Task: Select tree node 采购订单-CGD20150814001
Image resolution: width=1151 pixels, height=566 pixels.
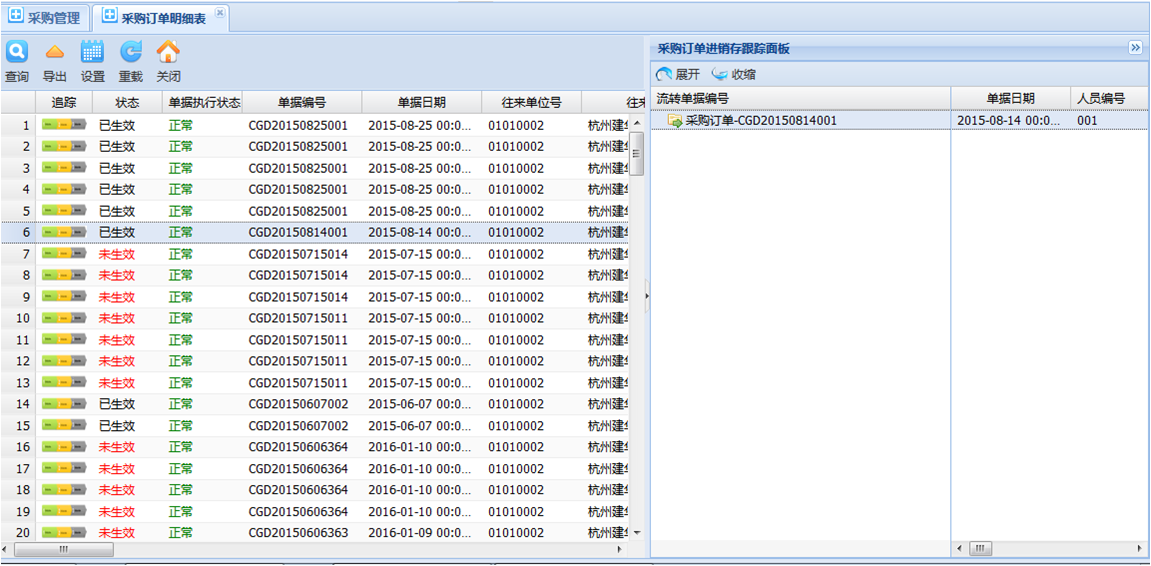Action: 760,120
